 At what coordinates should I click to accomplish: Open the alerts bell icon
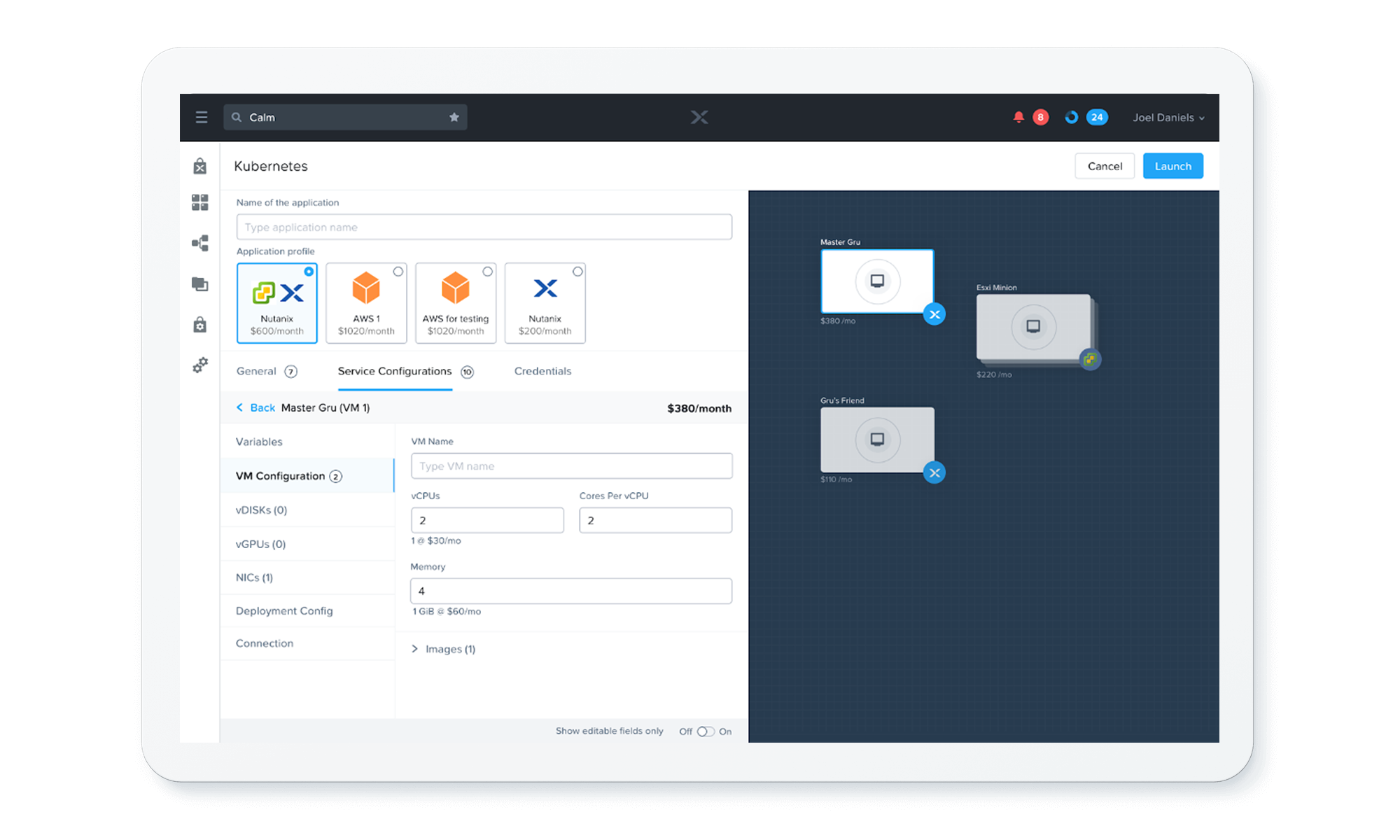(x=1018, y=118)
